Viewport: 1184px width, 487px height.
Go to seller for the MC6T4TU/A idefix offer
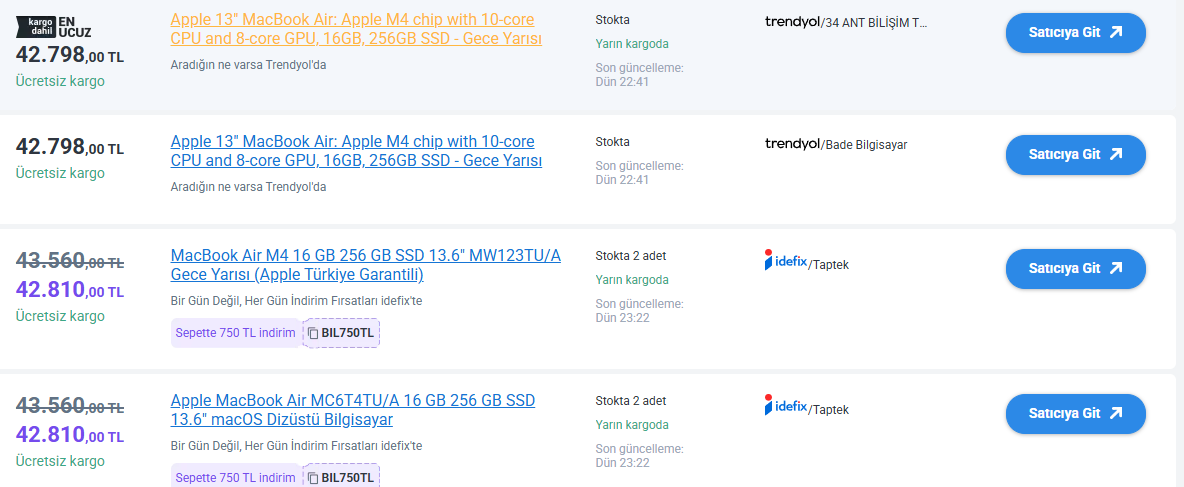(x=1075, y=414)
